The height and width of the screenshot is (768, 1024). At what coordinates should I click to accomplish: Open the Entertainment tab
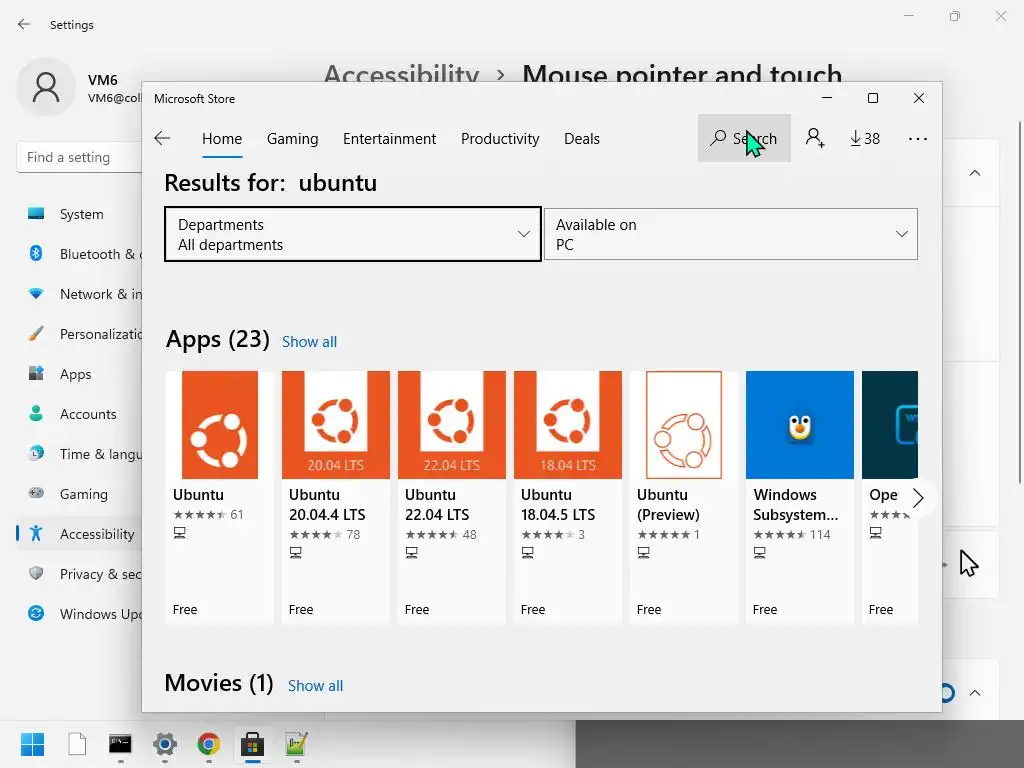[x=389, y=138]
